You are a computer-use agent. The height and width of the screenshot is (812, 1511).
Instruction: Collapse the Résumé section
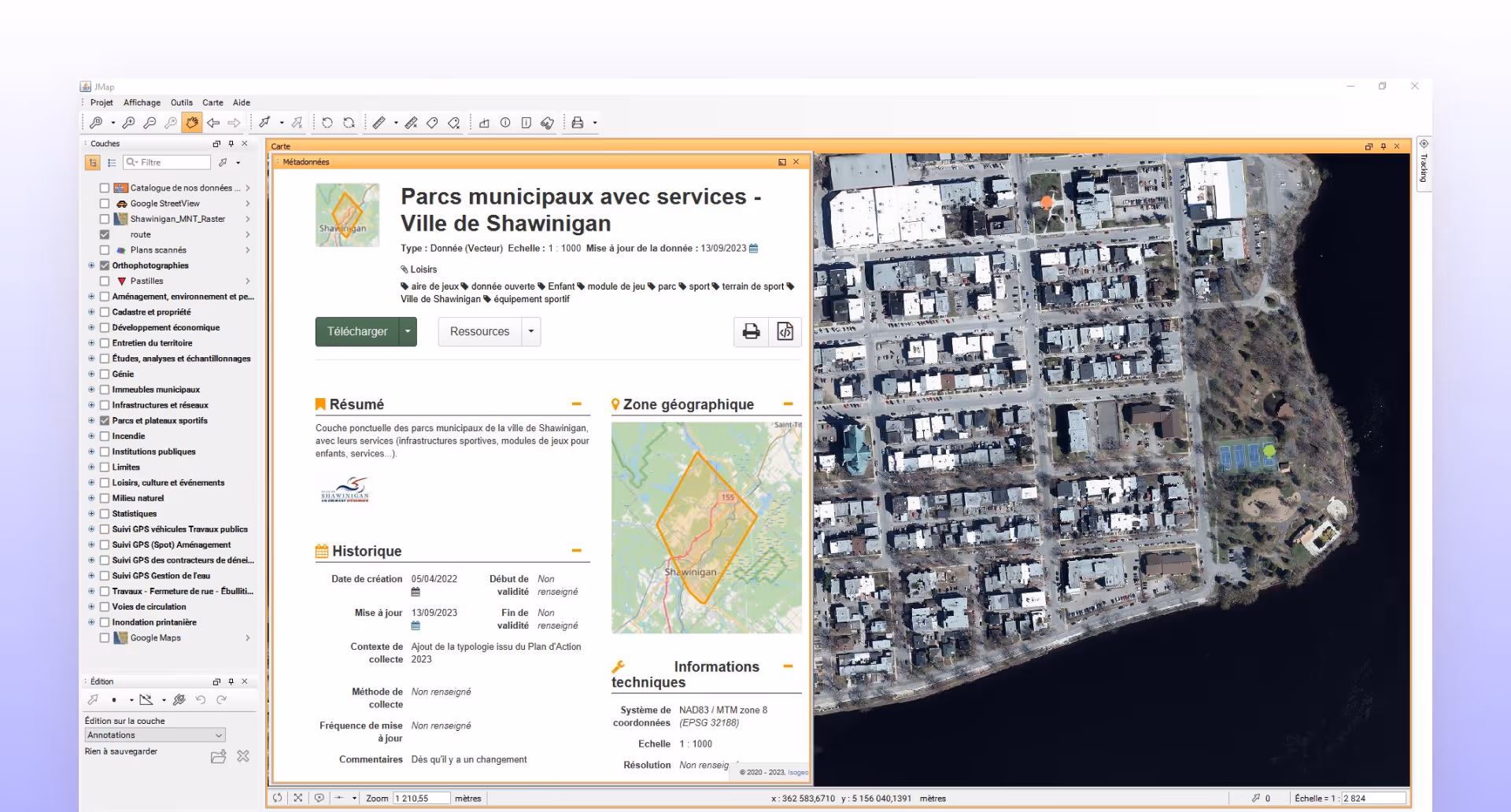pos(577,404)
